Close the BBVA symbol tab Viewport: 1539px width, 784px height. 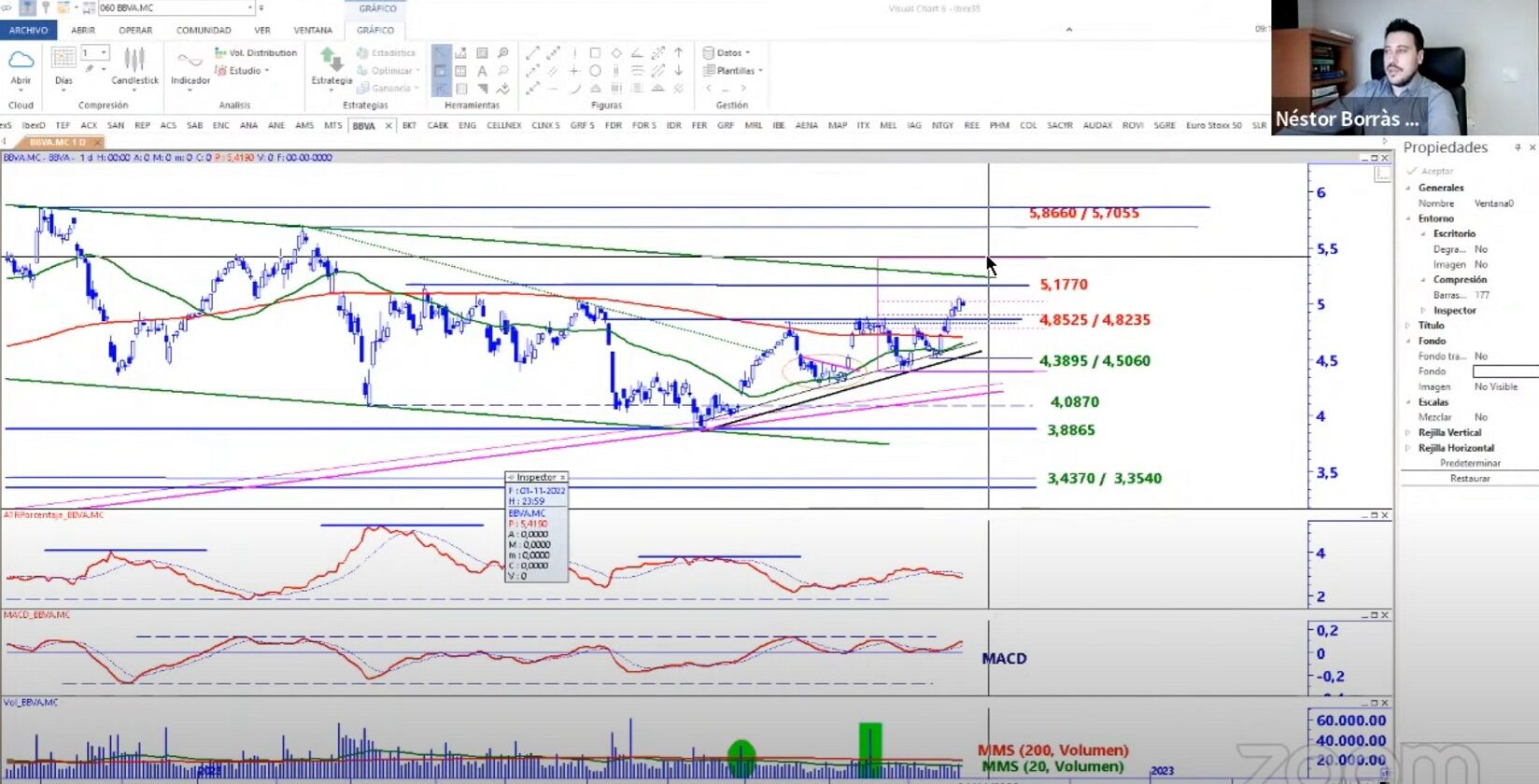pyautogui.click(x=388, y=125)
